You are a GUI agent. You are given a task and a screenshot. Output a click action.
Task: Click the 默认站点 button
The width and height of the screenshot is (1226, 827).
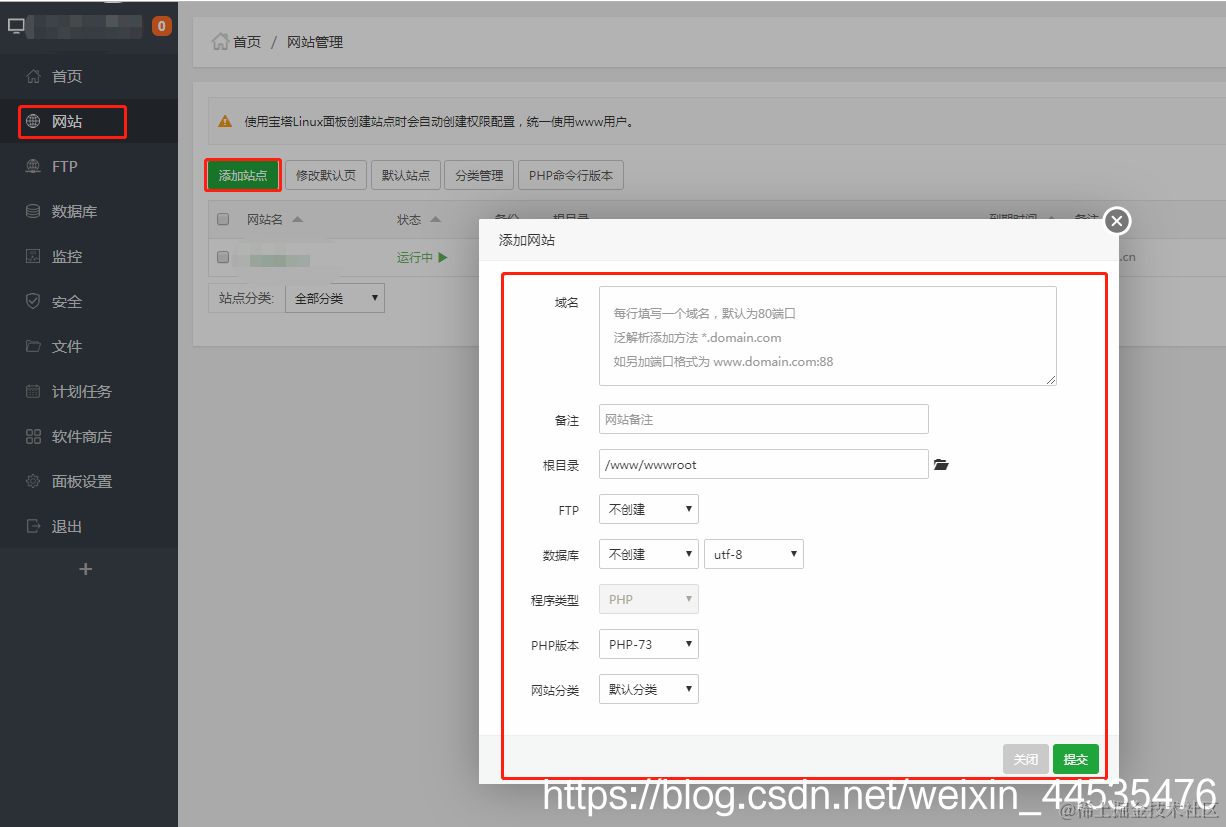(x=405, y=175)
